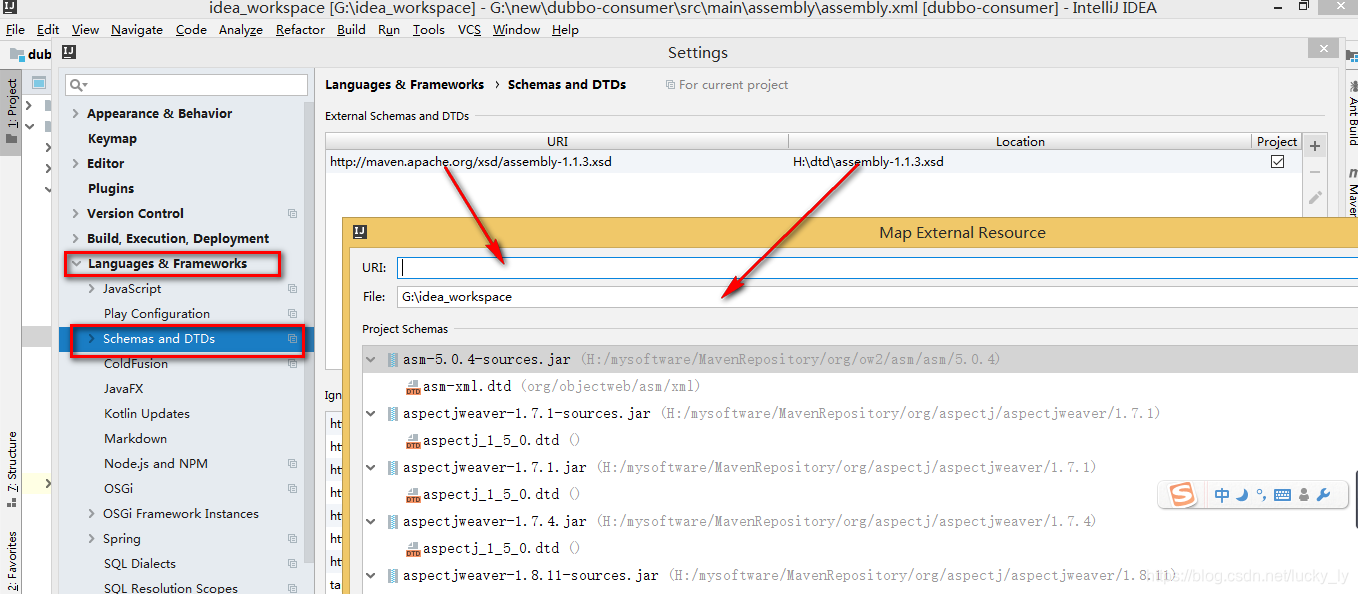The width and height of the screenshot is (1358, 594).
Task: Open Sogou soft keyboard
Action: (x=1283, y=495)
